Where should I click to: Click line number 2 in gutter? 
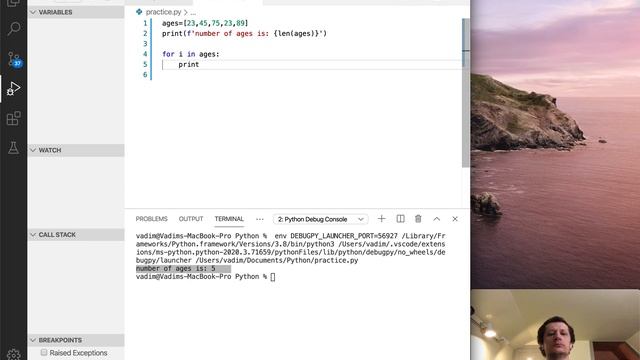145,33
